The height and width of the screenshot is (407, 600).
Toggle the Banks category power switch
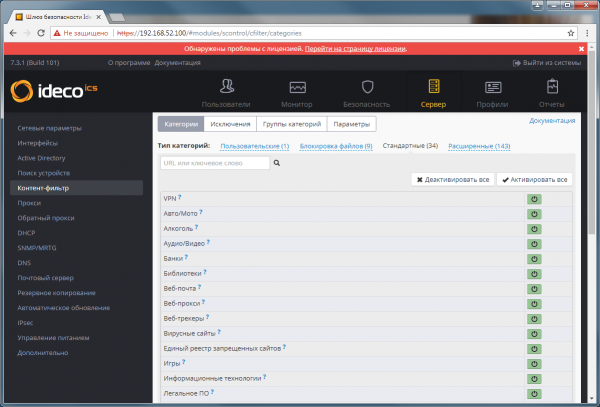pos(535,257)
